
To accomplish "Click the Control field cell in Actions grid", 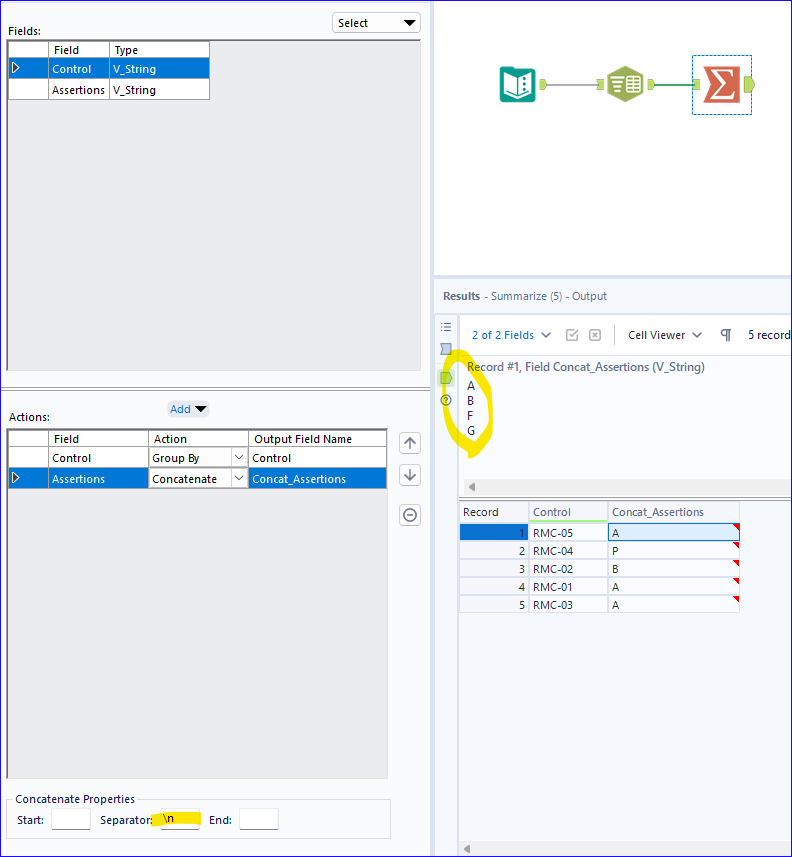I will [x=98, y=458].
